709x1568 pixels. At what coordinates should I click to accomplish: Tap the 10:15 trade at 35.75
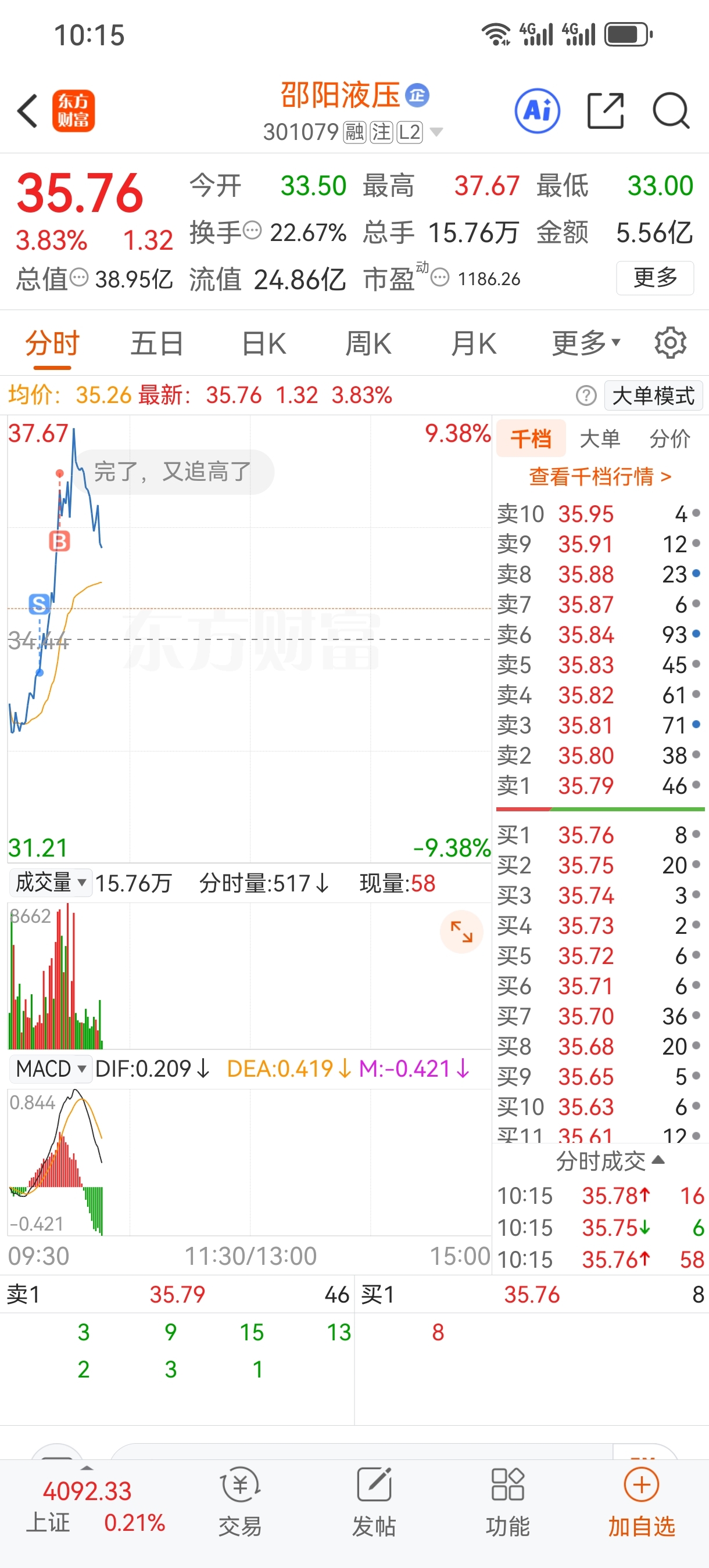click(600, 1227)
